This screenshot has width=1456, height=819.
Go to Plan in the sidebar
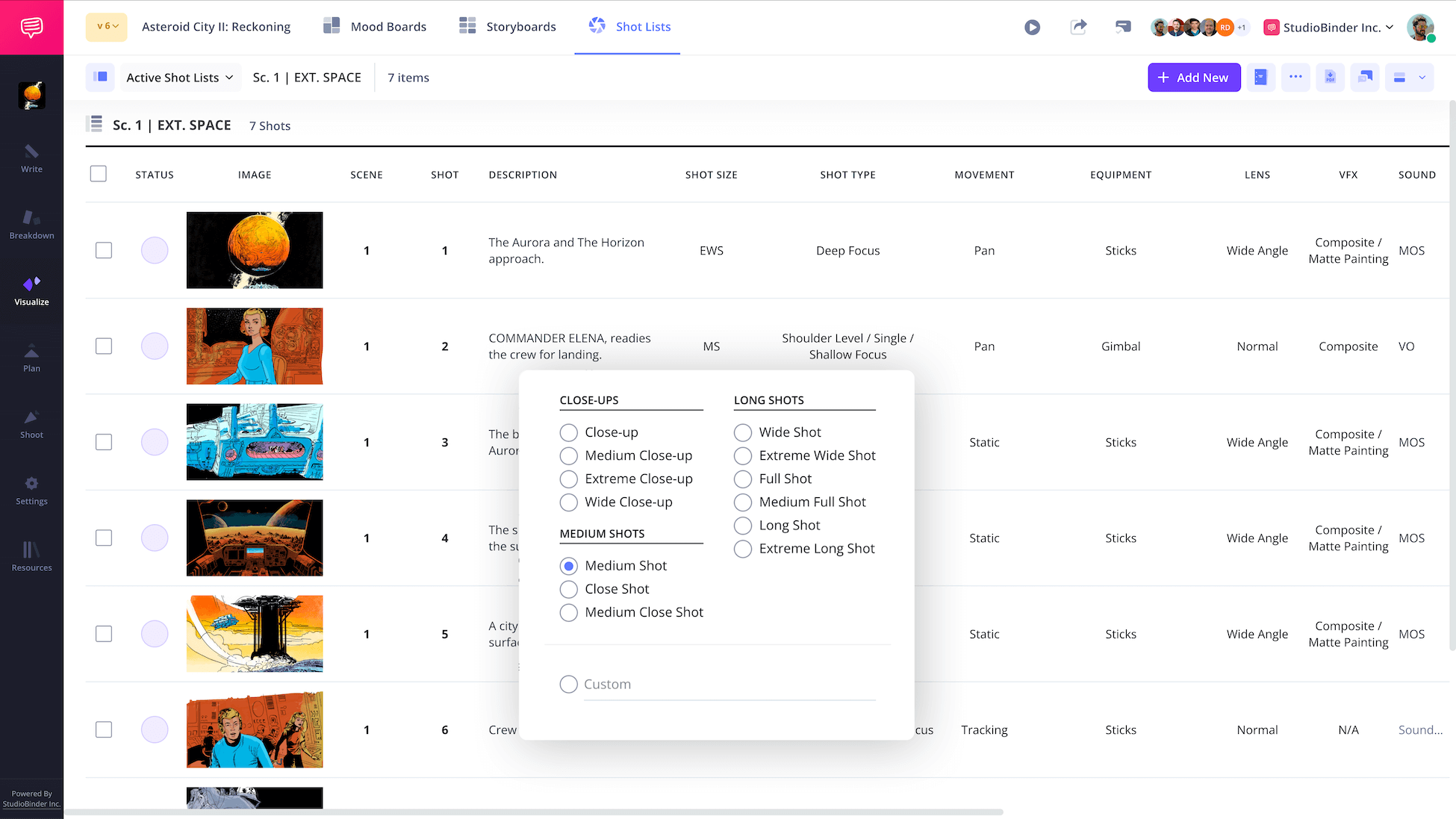coord(31,358)
